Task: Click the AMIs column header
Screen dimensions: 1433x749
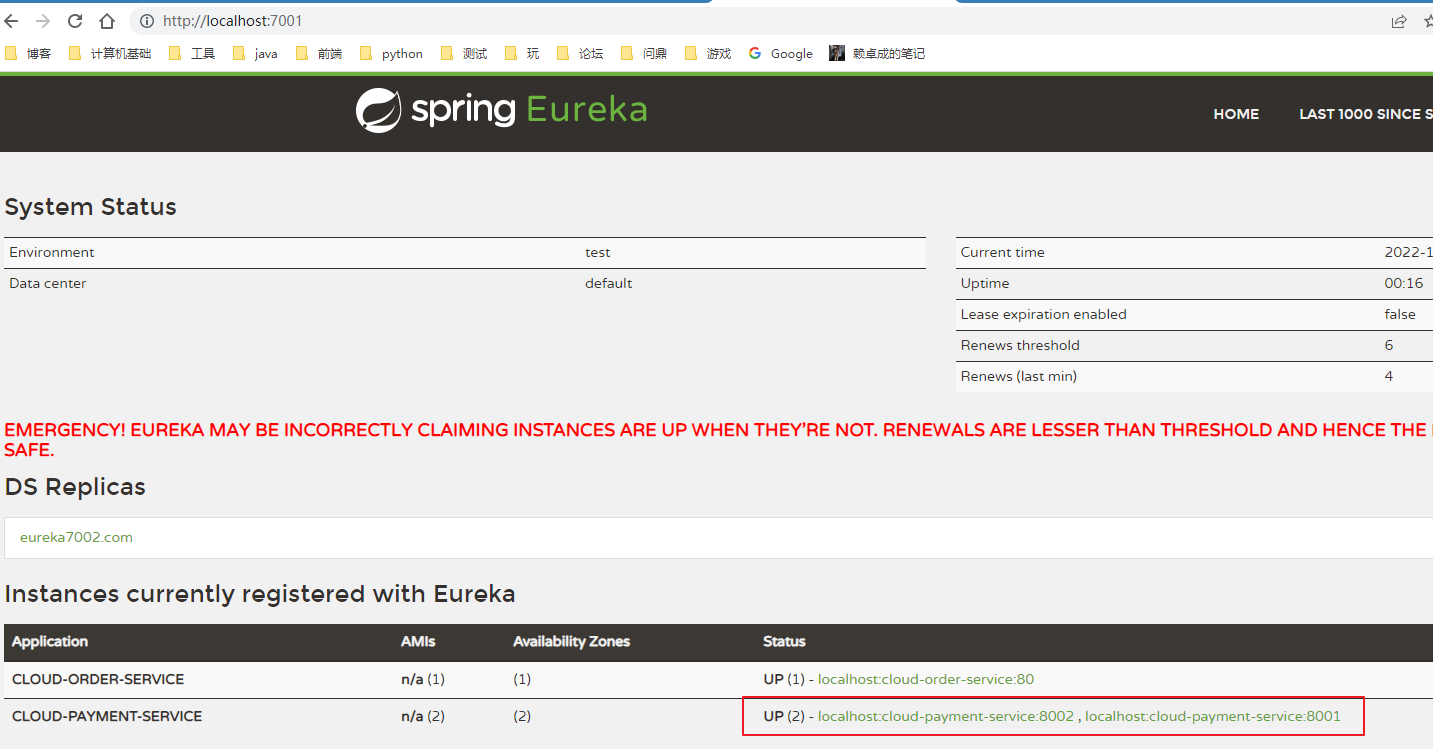Action: pyautogui.click(x=418, y=641)
